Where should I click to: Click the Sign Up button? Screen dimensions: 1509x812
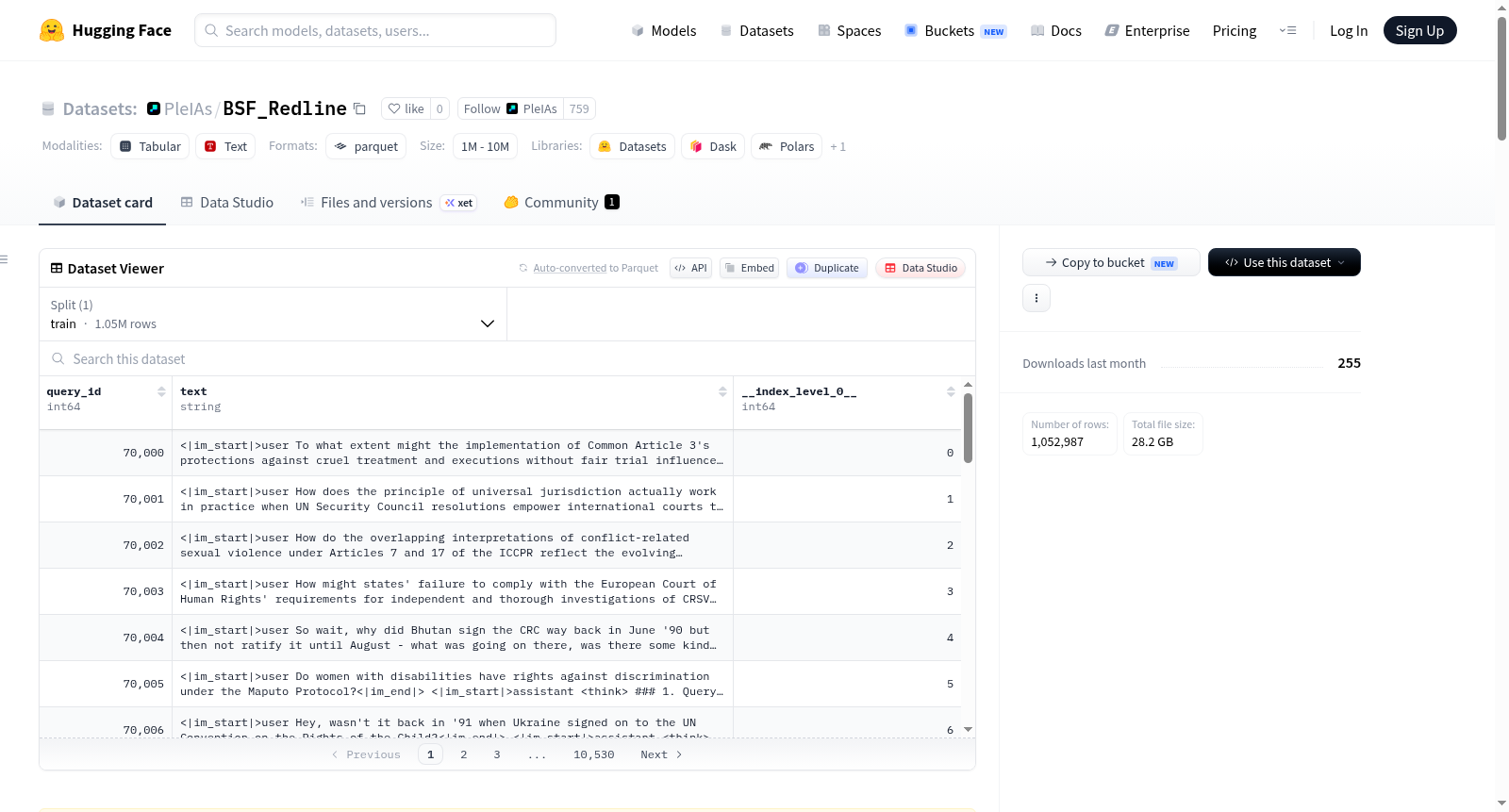coord(1419,30)
